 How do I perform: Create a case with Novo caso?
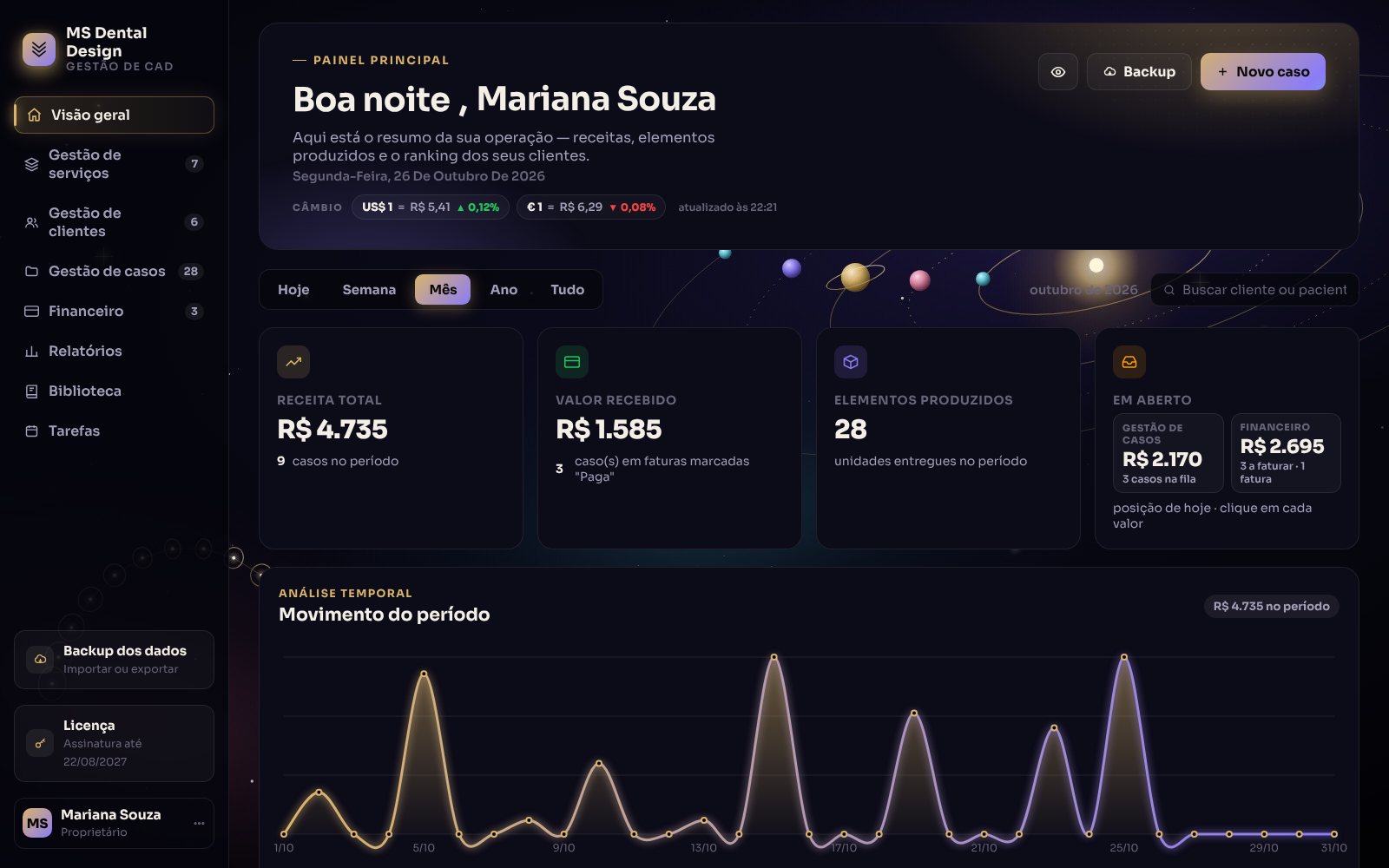pyautogui.click(x=1263, y=71)
